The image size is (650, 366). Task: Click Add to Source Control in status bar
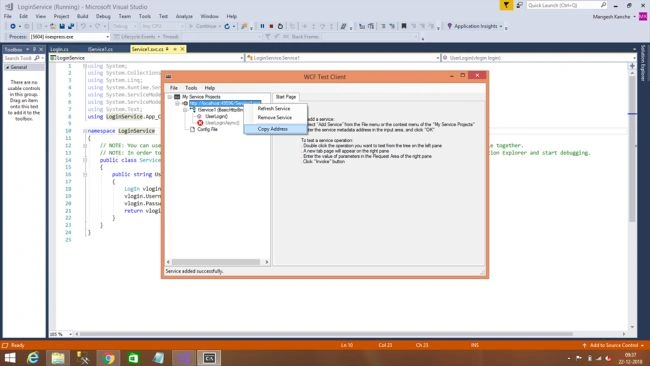613,345
